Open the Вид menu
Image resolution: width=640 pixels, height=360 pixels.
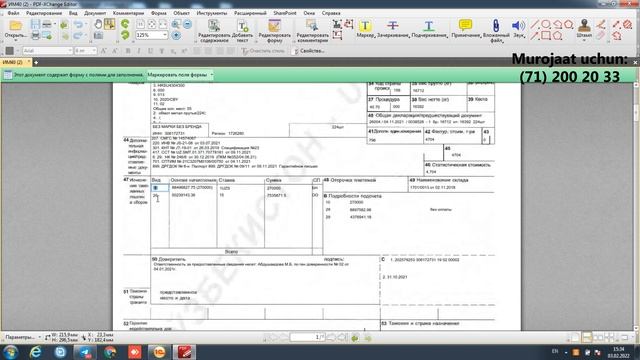coord(73,13)
